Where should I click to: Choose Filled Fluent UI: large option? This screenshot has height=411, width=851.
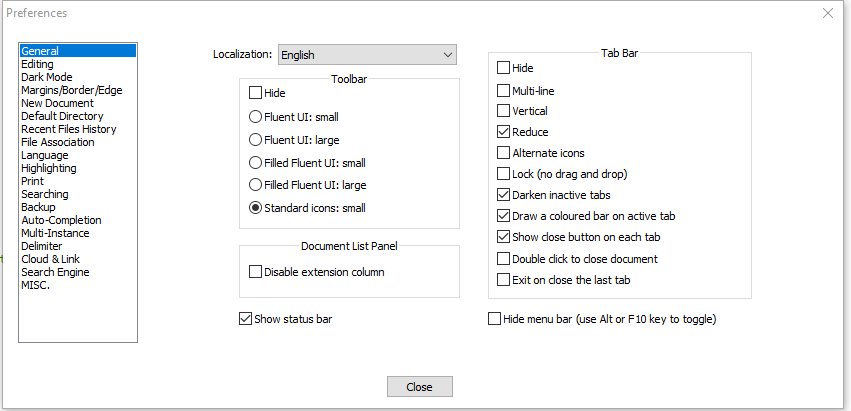coord(256,185)
